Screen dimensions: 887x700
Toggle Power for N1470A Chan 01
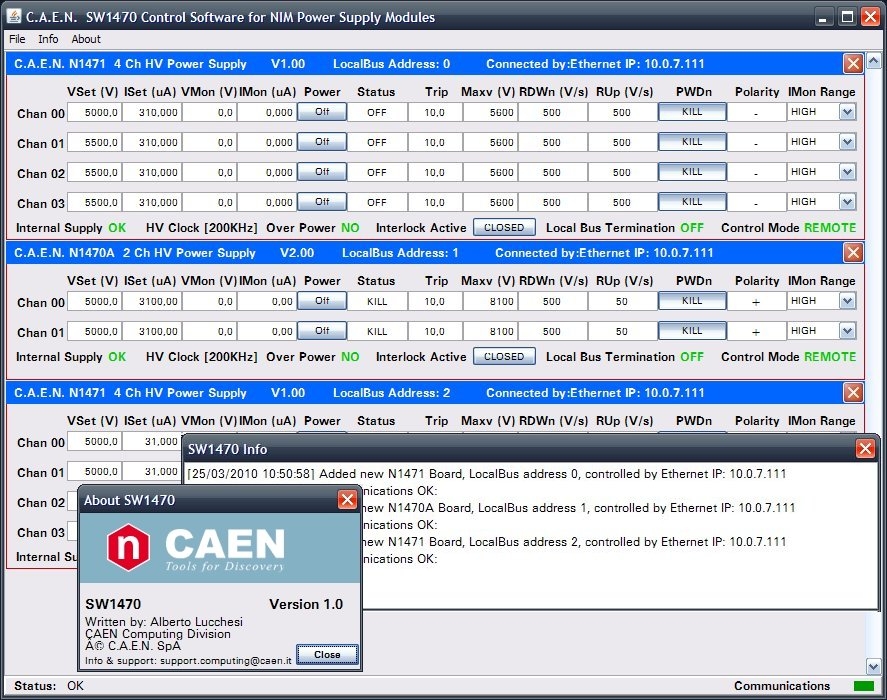322,331
